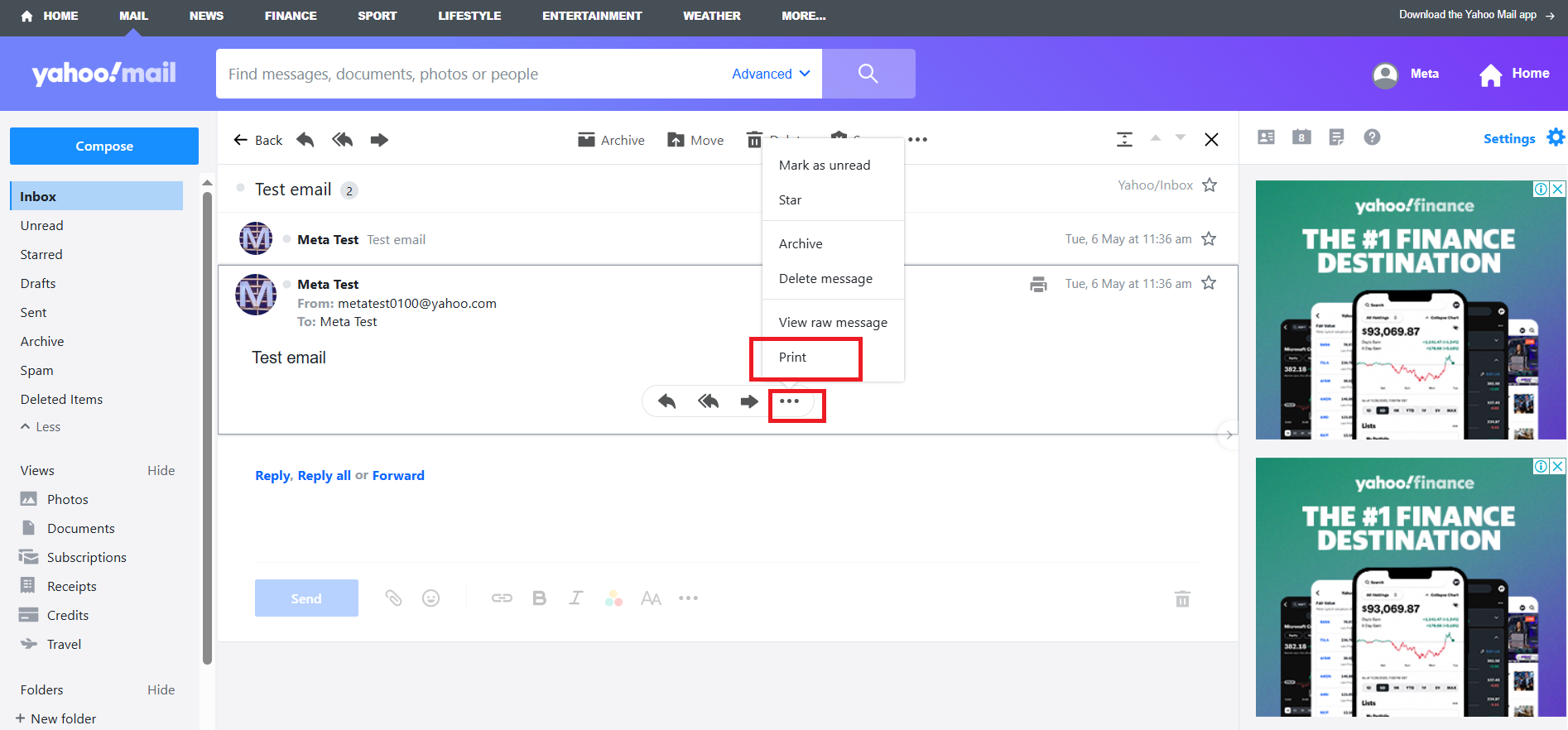Go to the previous message arrow
1568x730 pixels.
point(1156,138)
